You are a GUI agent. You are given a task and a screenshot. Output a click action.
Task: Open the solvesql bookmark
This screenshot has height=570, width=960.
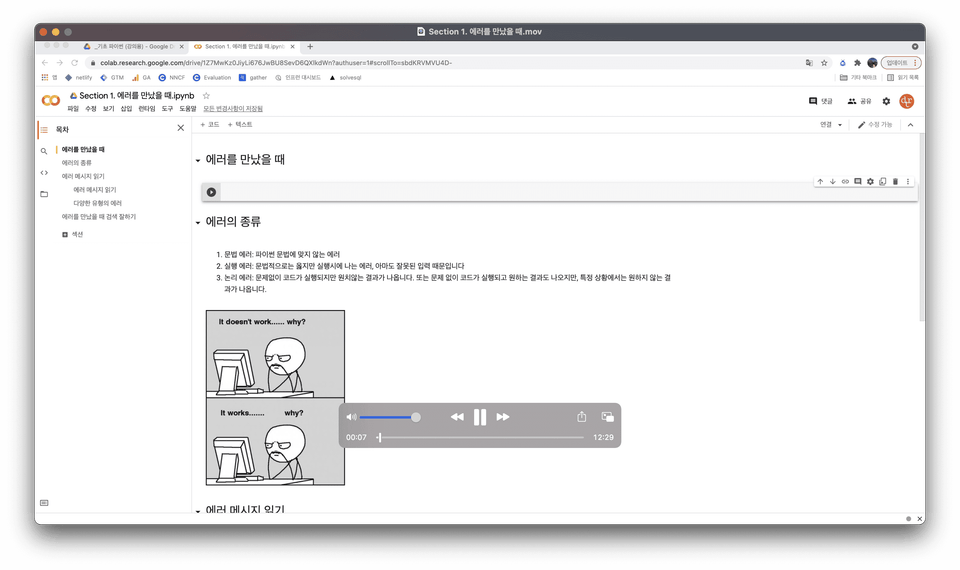[345, 78]
